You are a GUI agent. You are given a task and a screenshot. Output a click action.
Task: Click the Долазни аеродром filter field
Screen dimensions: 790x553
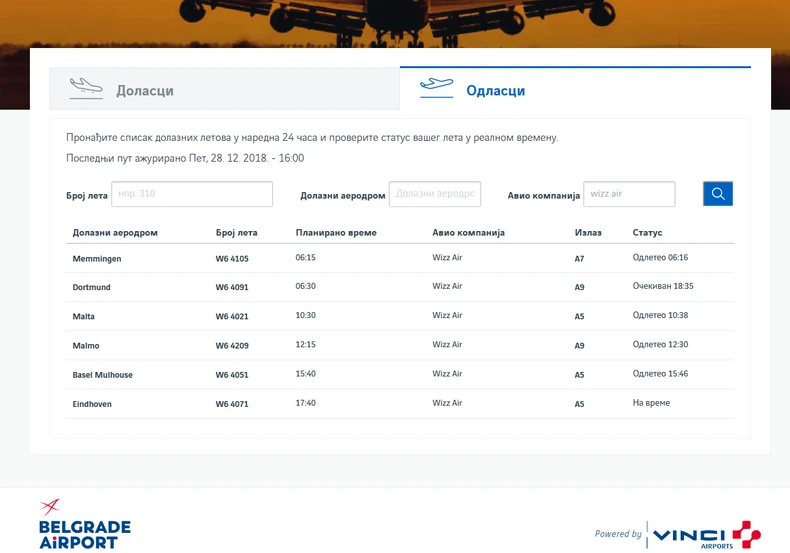pos(434,194)
